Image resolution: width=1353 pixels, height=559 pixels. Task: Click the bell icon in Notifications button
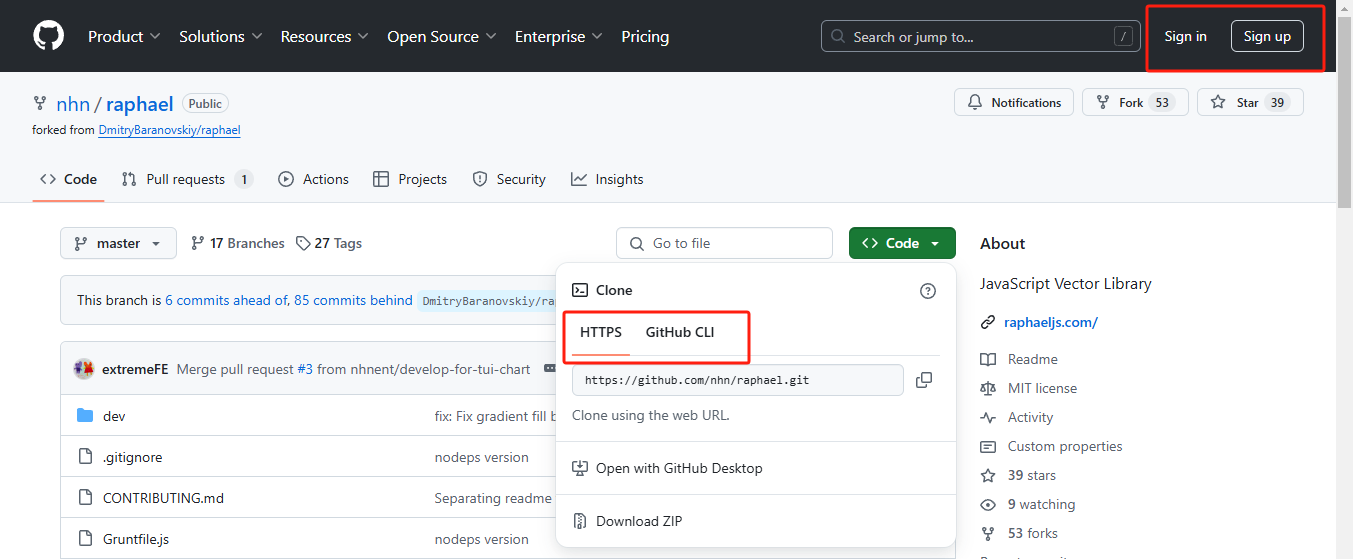[x=975, y=102]
